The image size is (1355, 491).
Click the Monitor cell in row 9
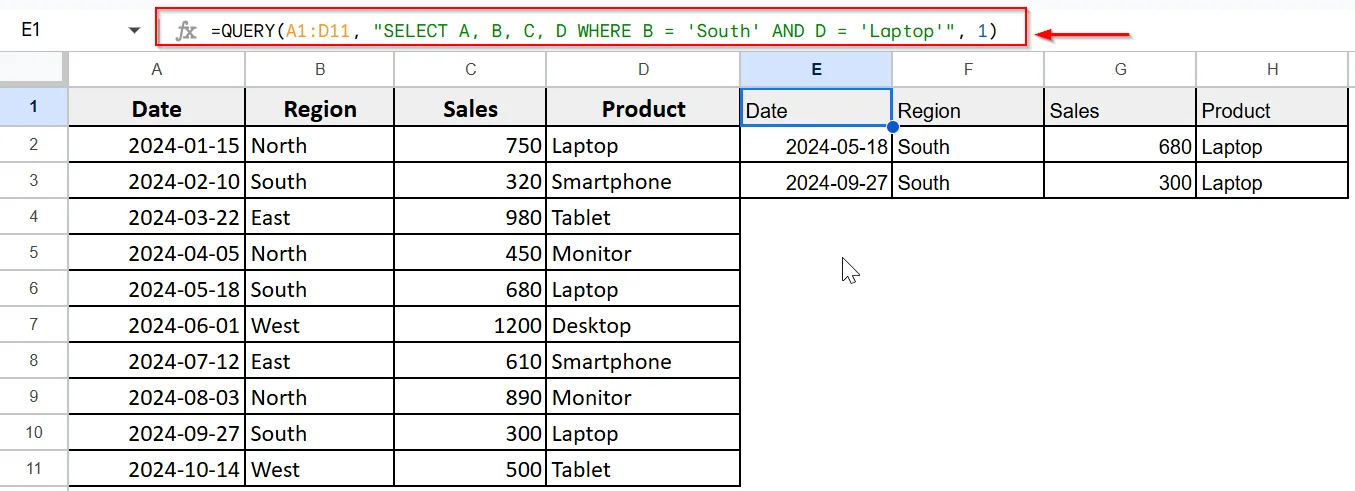pyautogui.click(x=643, y=397)
